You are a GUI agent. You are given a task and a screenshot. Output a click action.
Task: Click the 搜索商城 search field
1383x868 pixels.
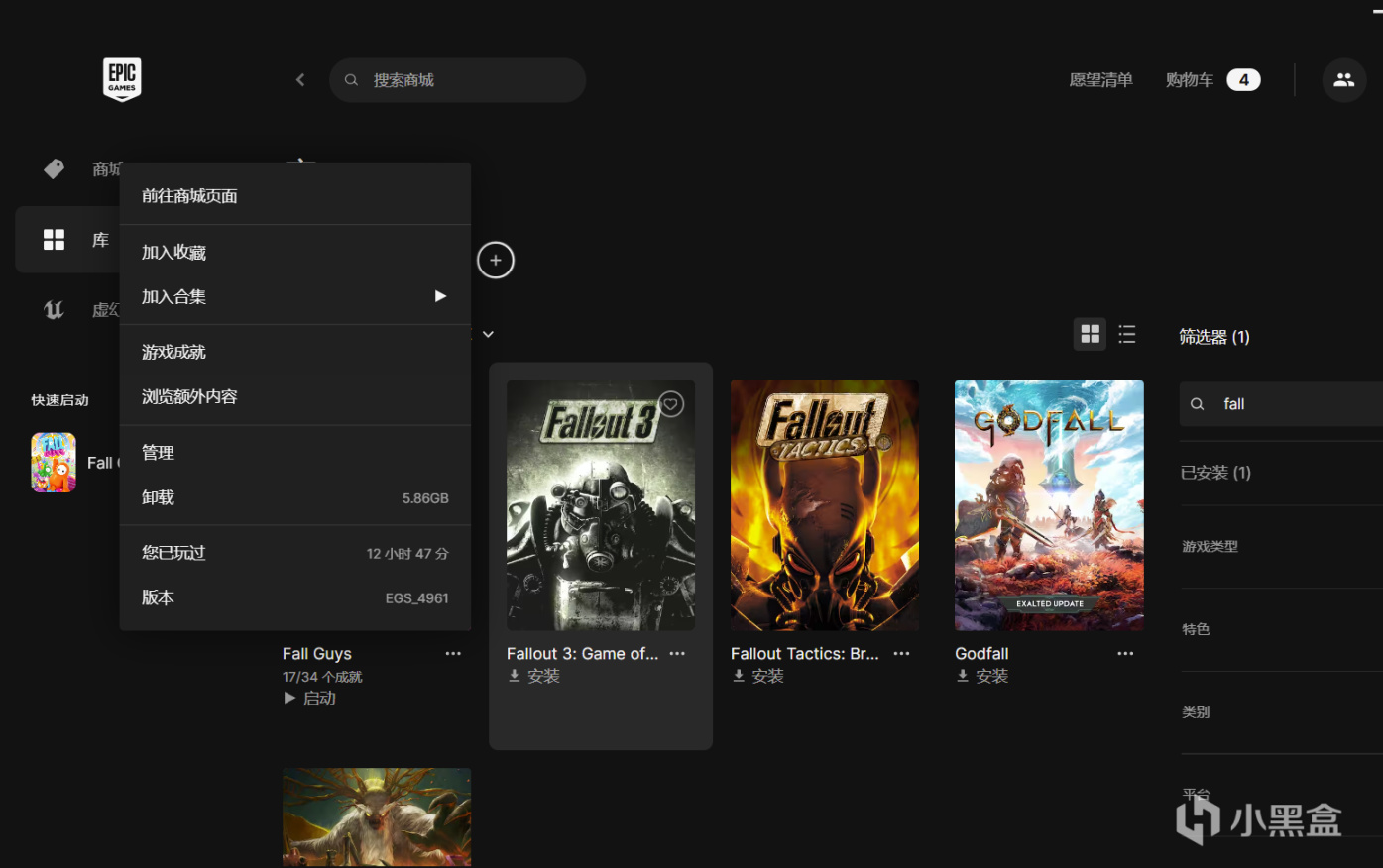(457, 80)
